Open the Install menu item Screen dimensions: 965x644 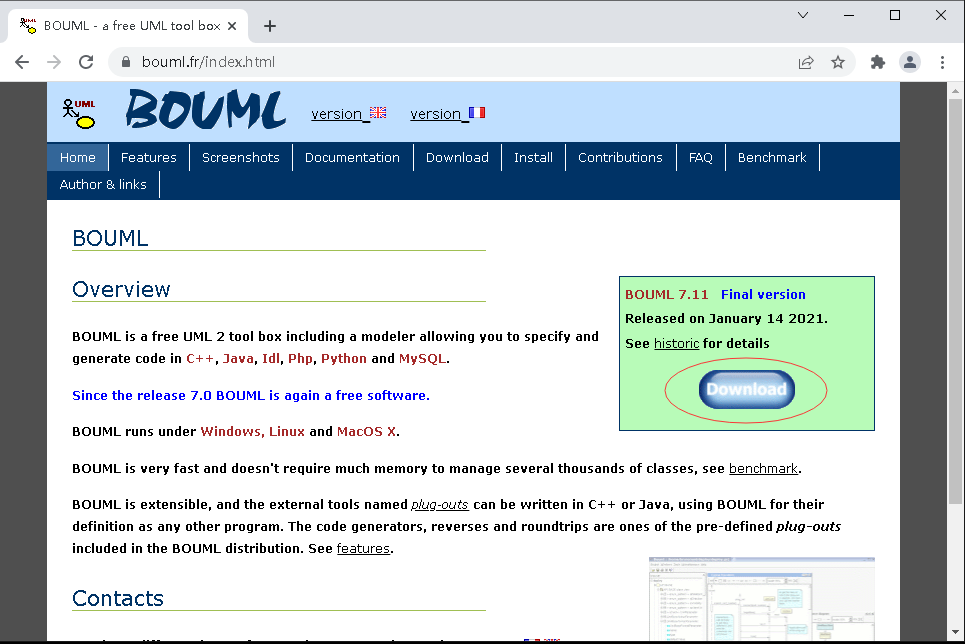click(x=533, y=158)
